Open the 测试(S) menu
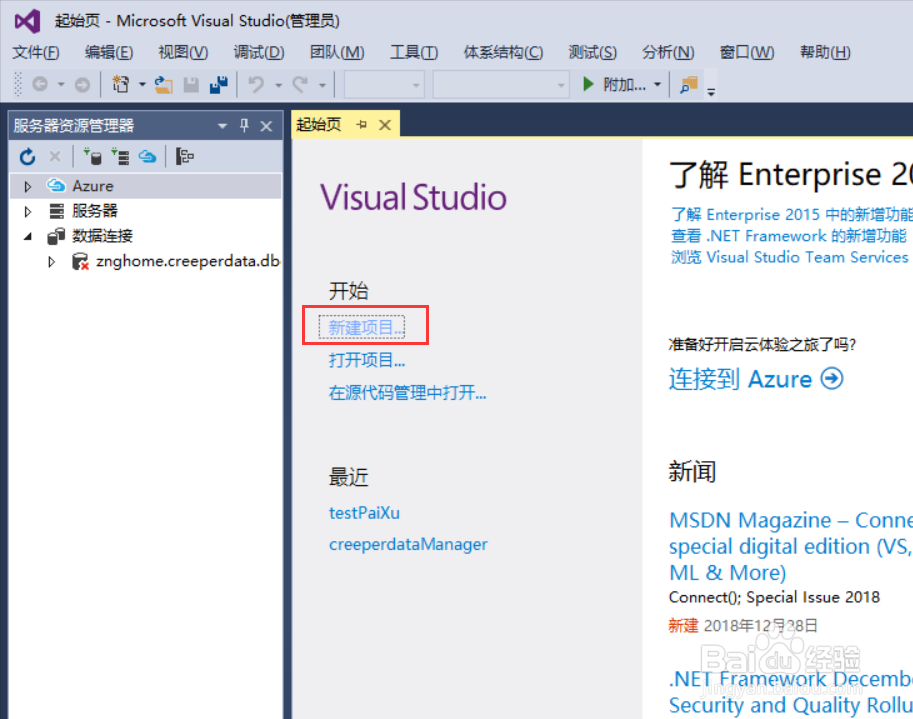Viewport: 913px width, 719px height. (x=593, y=52)
